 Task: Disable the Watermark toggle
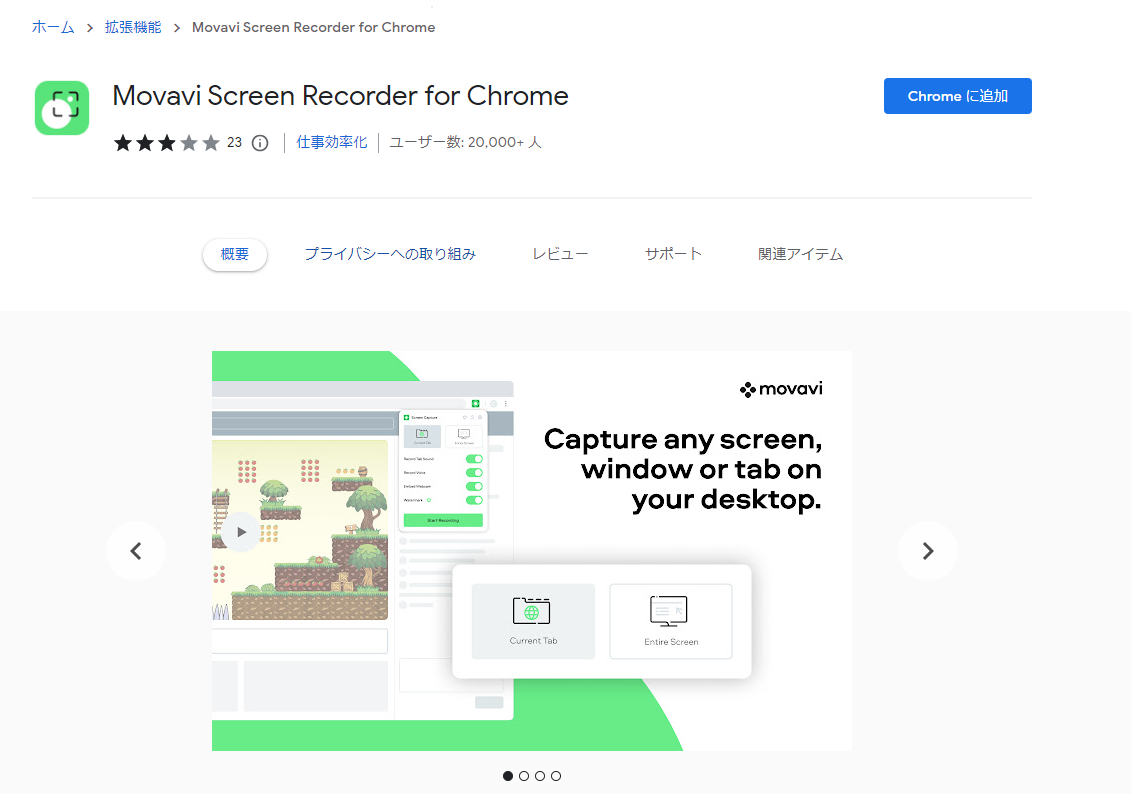click(x=474, y=500)
